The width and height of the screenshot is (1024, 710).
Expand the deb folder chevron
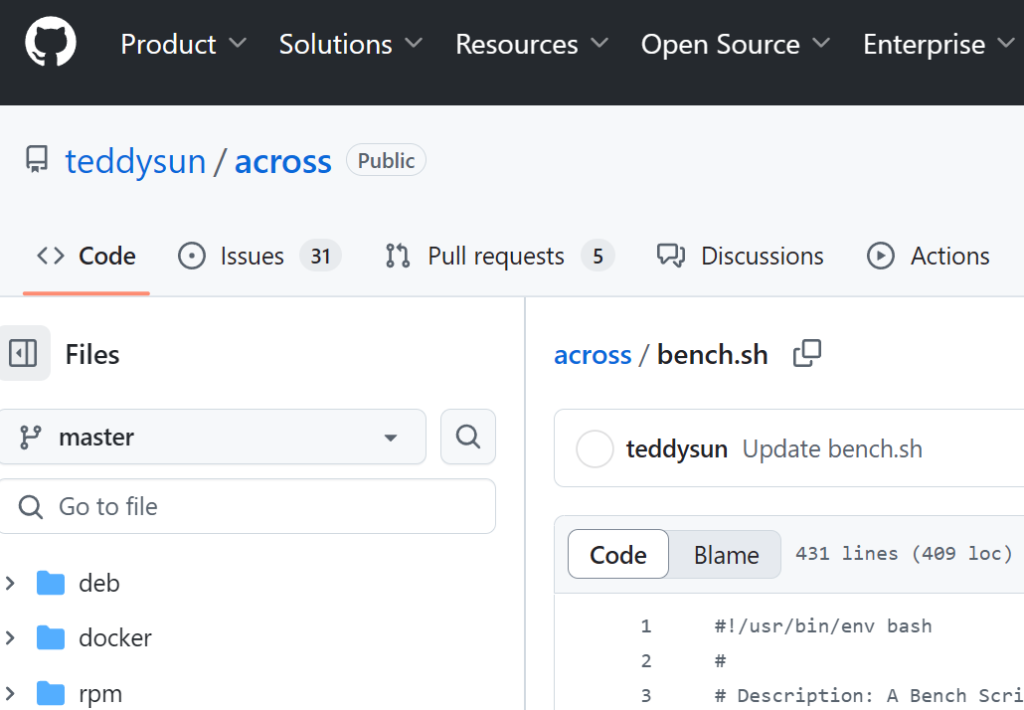point(10,583)
